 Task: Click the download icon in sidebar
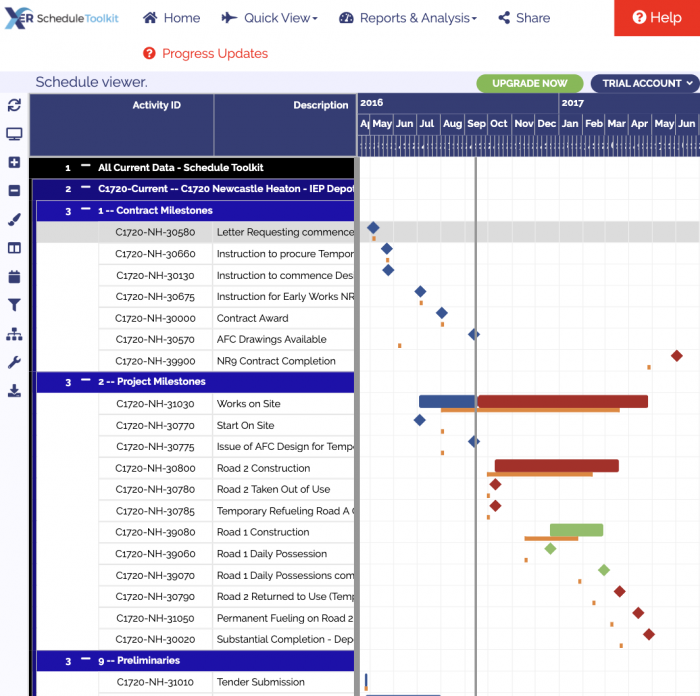coord(14,391)
